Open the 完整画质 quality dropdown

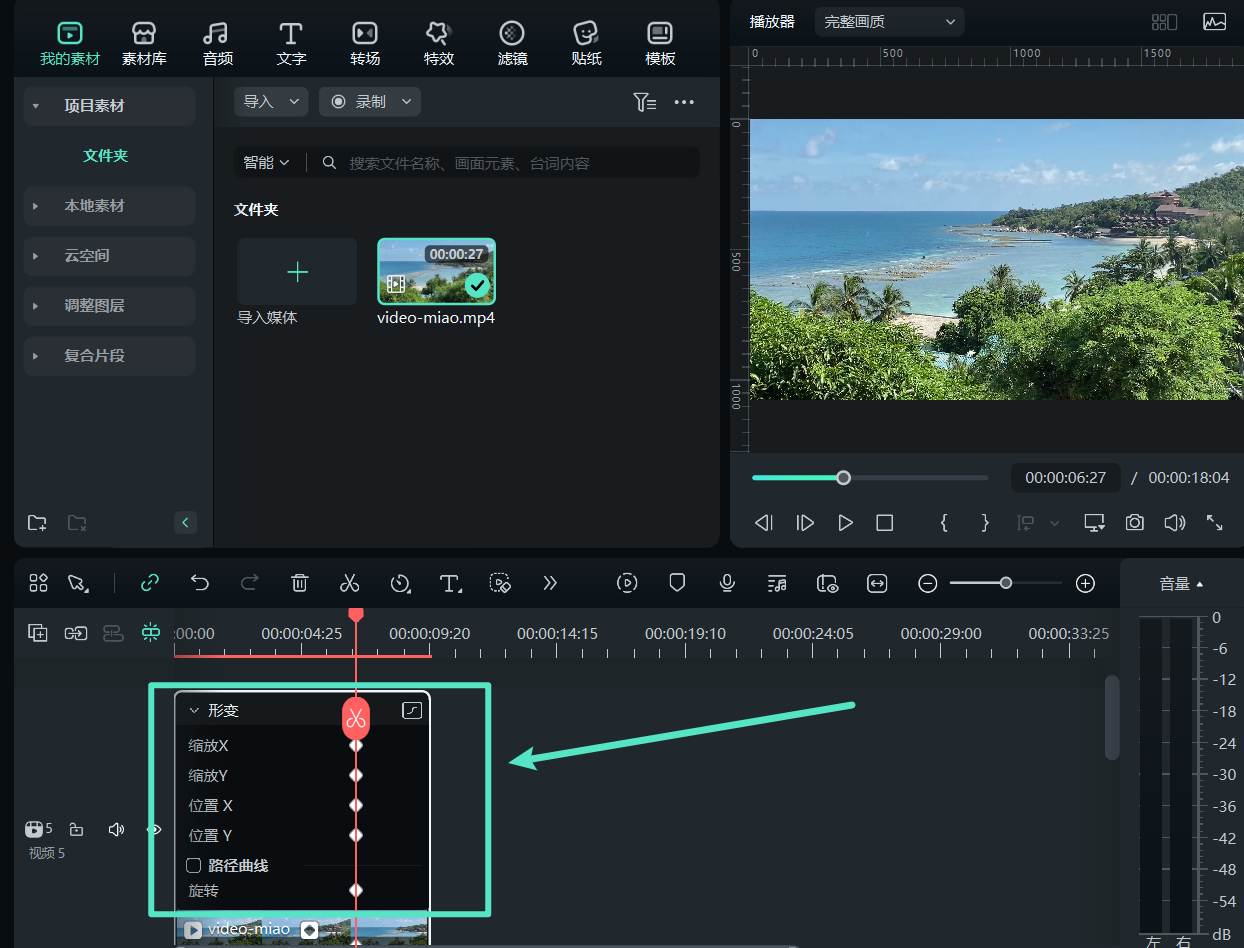coord(889,21)
